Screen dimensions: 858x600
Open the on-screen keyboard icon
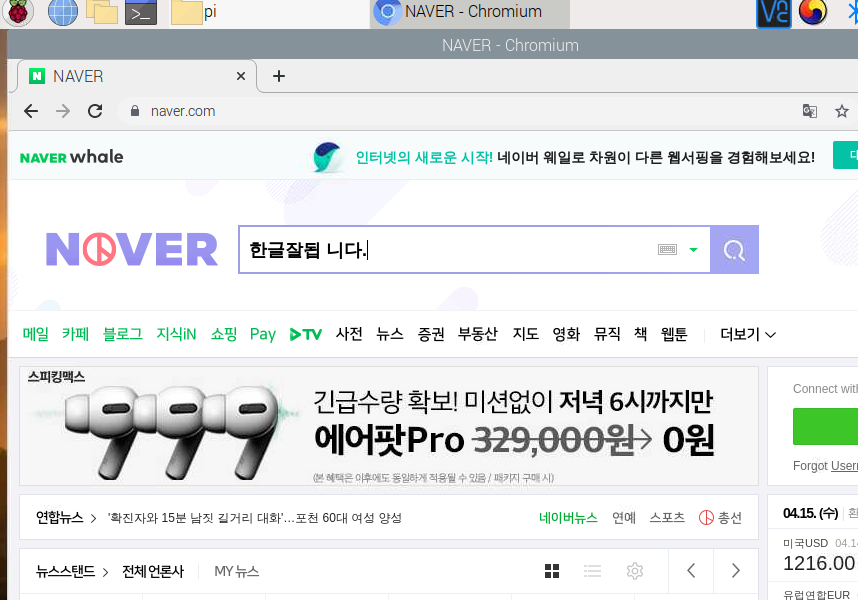[x=667, y=249]
